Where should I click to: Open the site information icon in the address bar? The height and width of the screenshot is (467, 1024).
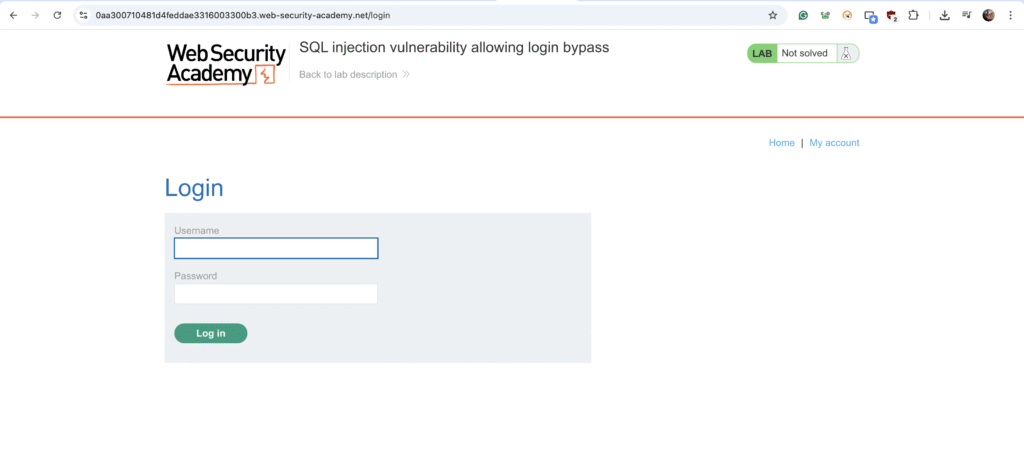click(x=84, y=15)
